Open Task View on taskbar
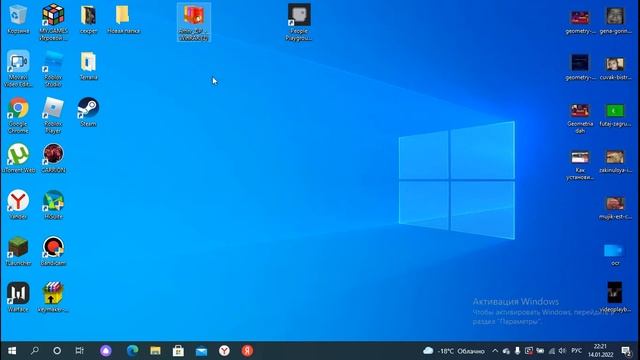This screenshot has height=360, width=640. point(80,351)
